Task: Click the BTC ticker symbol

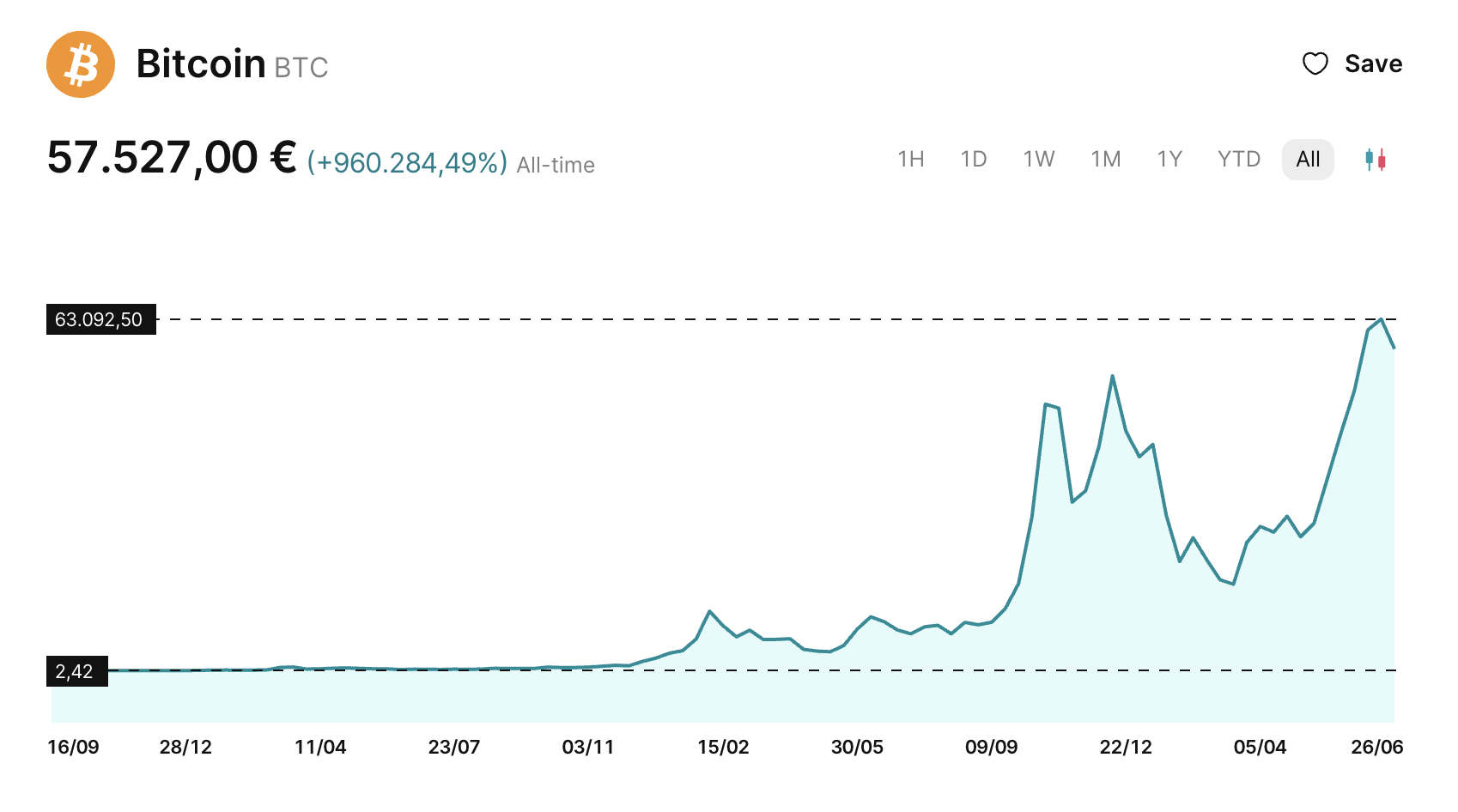Action: [x=301, y=68]
